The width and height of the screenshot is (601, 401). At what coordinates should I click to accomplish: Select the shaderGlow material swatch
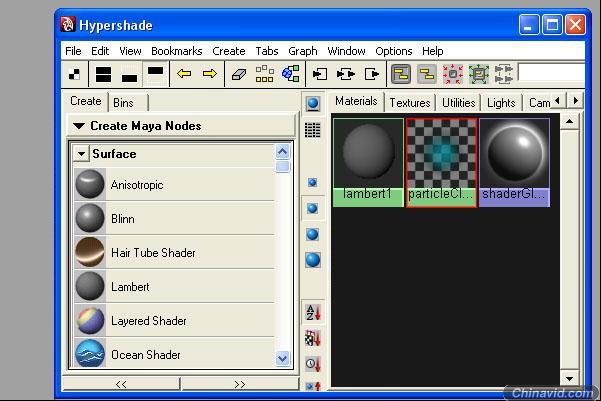point(514,163)
